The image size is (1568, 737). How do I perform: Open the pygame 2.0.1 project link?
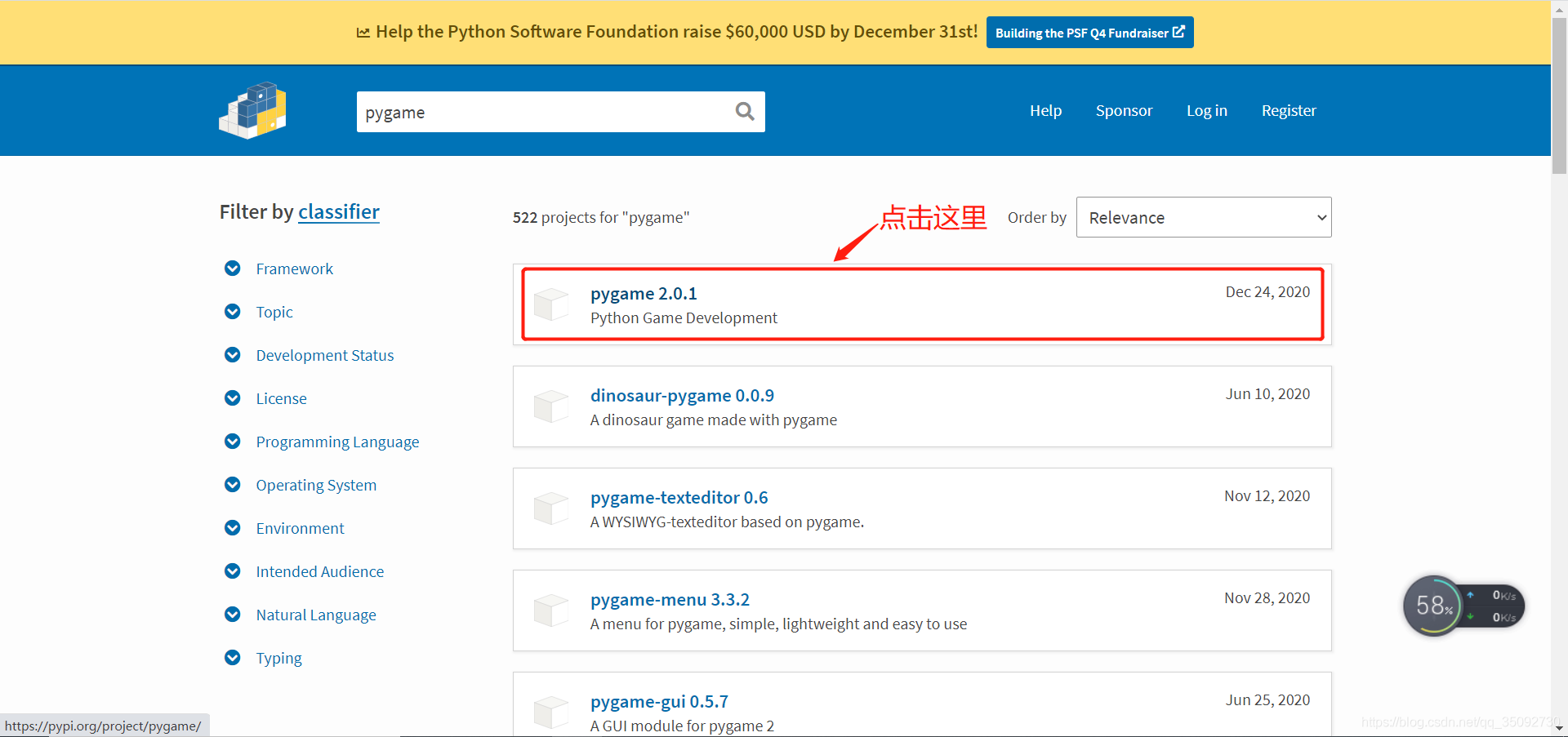(x=644, y=294)
